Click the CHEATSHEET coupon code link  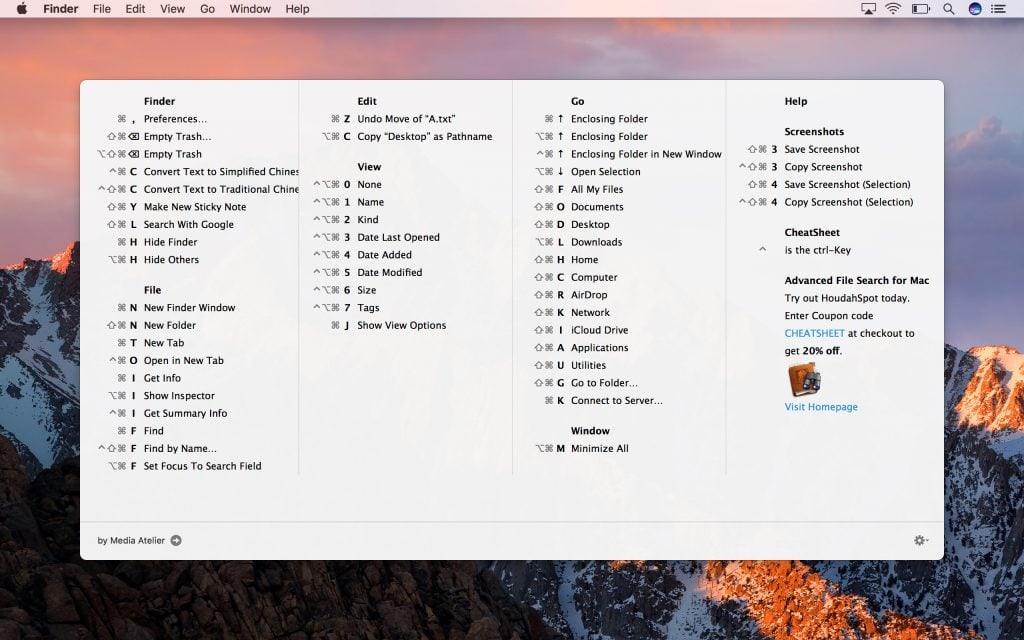coord(814,333)
